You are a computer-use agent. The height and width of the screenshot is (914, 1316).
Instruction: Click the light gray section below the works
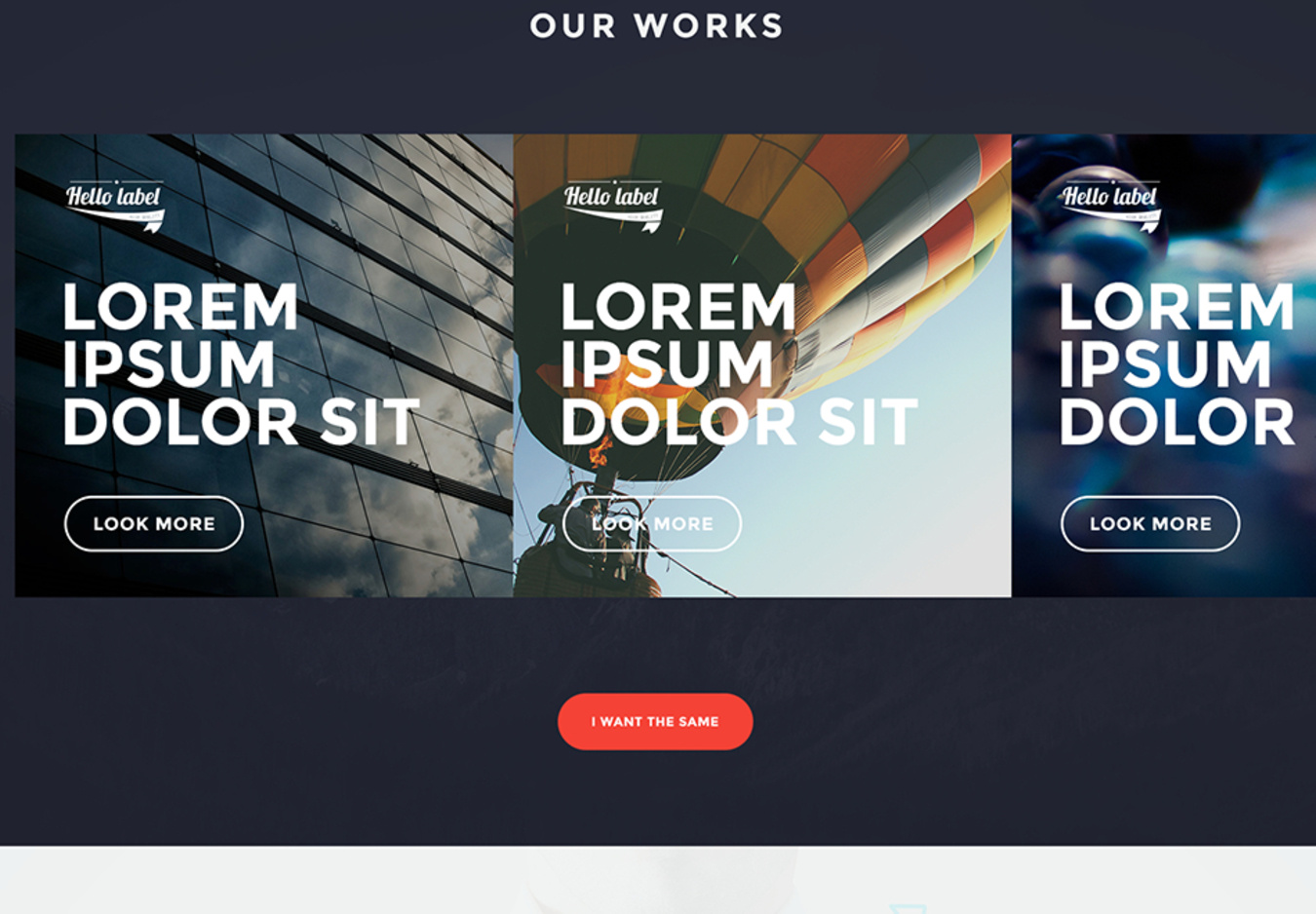pos(658,880)
